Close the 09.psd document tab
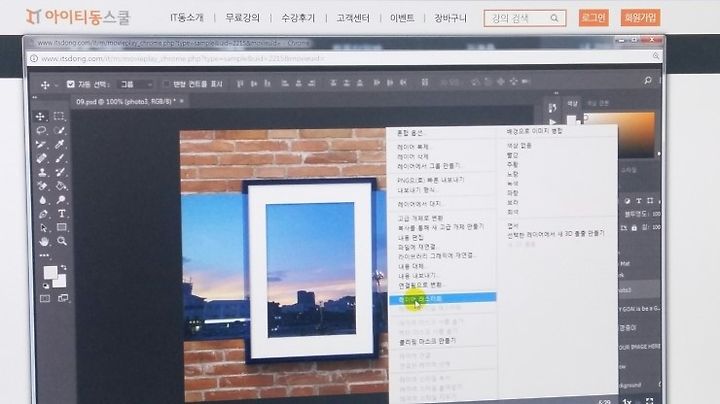The width and height of the screenshot is (720, 404). tap(182, 101)
